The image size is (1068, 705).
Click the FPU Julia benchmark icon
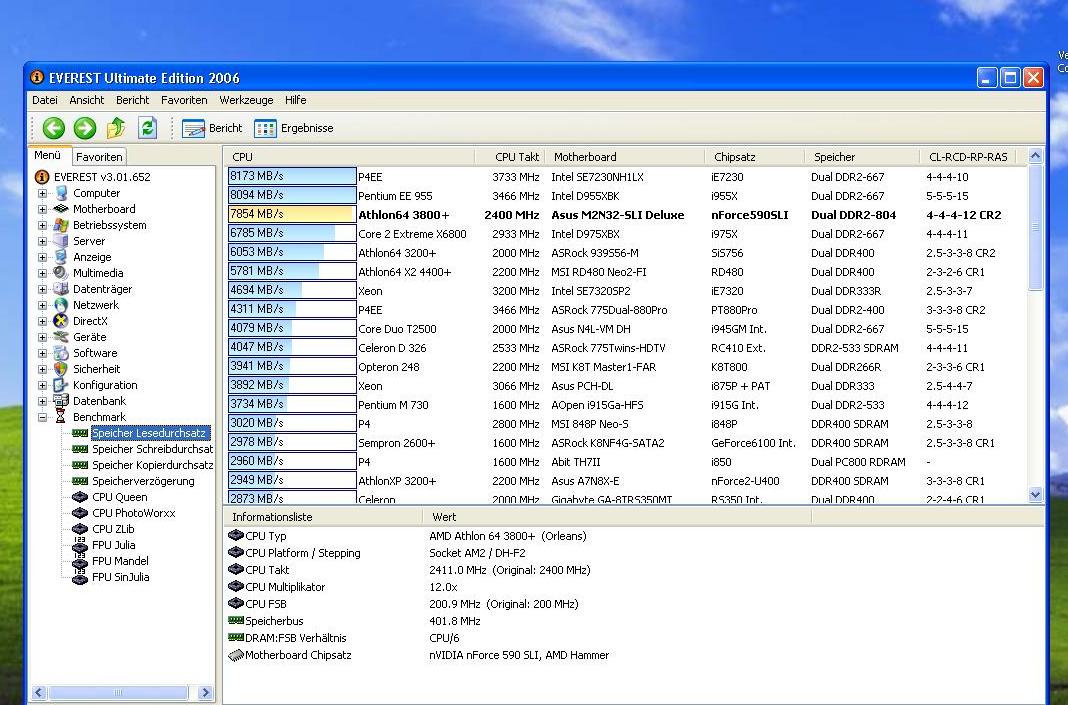pyautogui.click(x=80, y=545)
